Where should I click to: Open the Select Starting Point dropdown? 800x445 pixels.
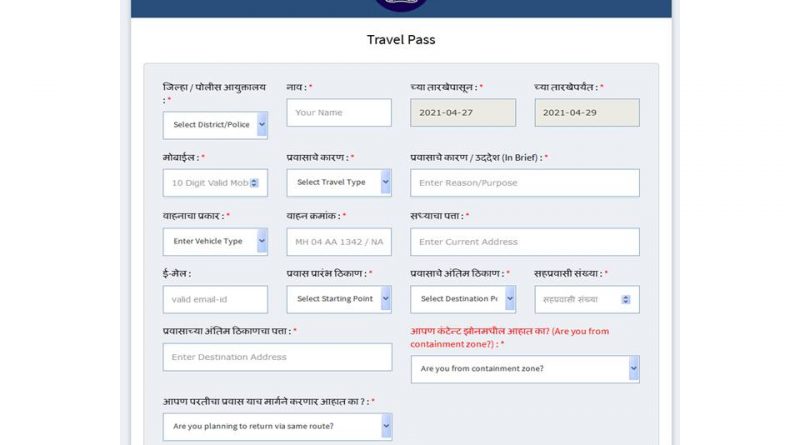pyautogui.click(x=339, y=299)
